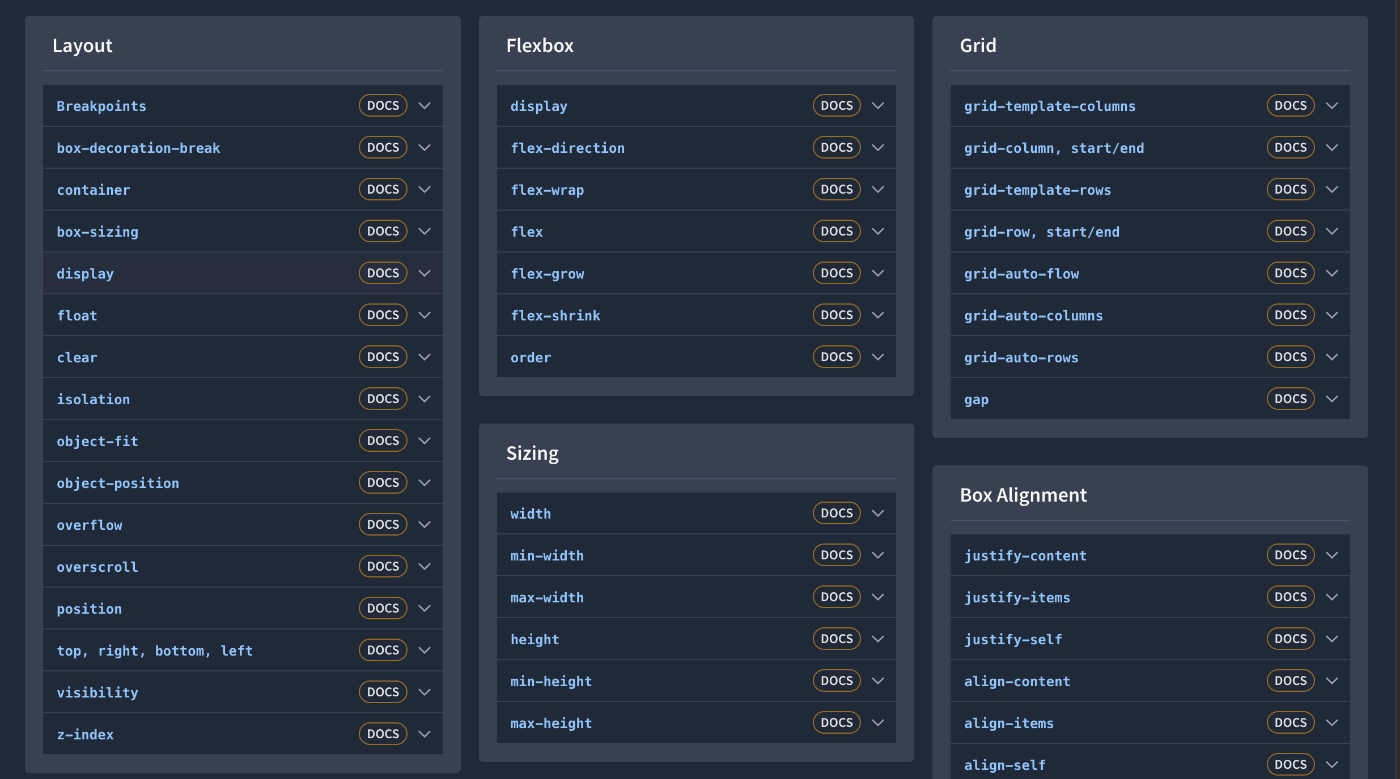Select the float property link
The image size is (1400, 779).
tap(77, 315)
